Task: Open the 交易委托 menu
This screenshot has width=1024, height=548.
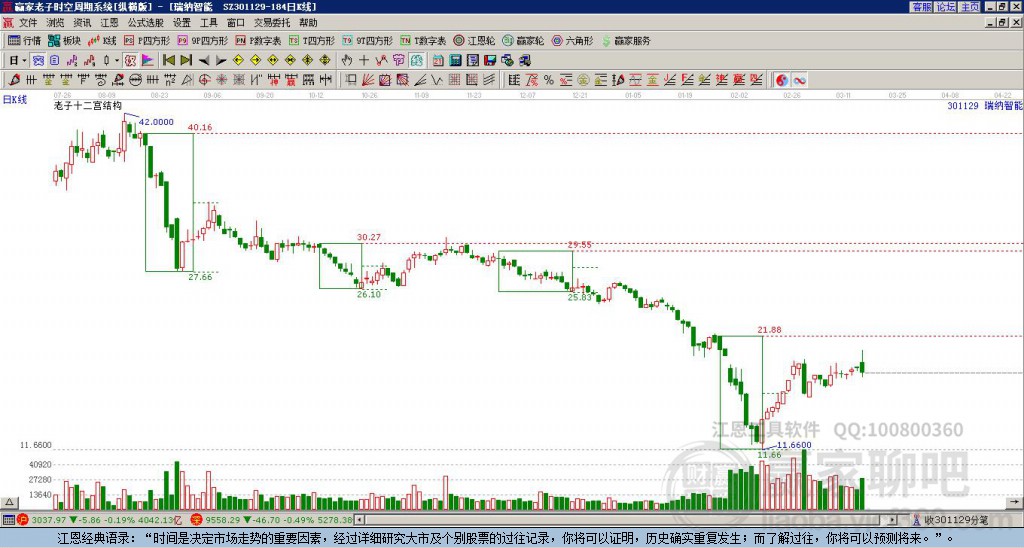Action: [x=272, y=23]
